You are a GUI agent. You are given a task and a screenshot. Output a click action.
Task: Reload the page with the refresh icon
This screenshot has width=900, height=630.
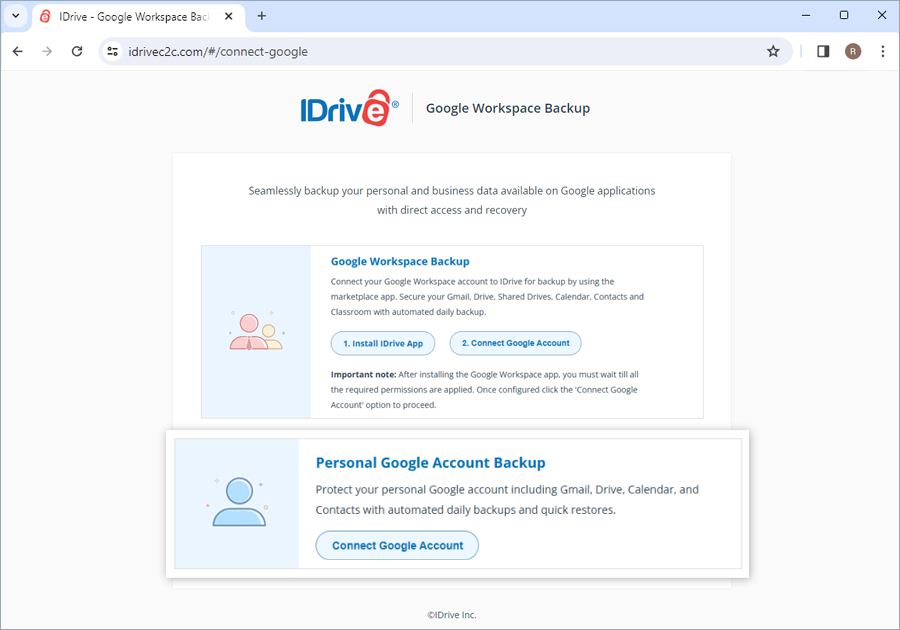tap(77, 52)
